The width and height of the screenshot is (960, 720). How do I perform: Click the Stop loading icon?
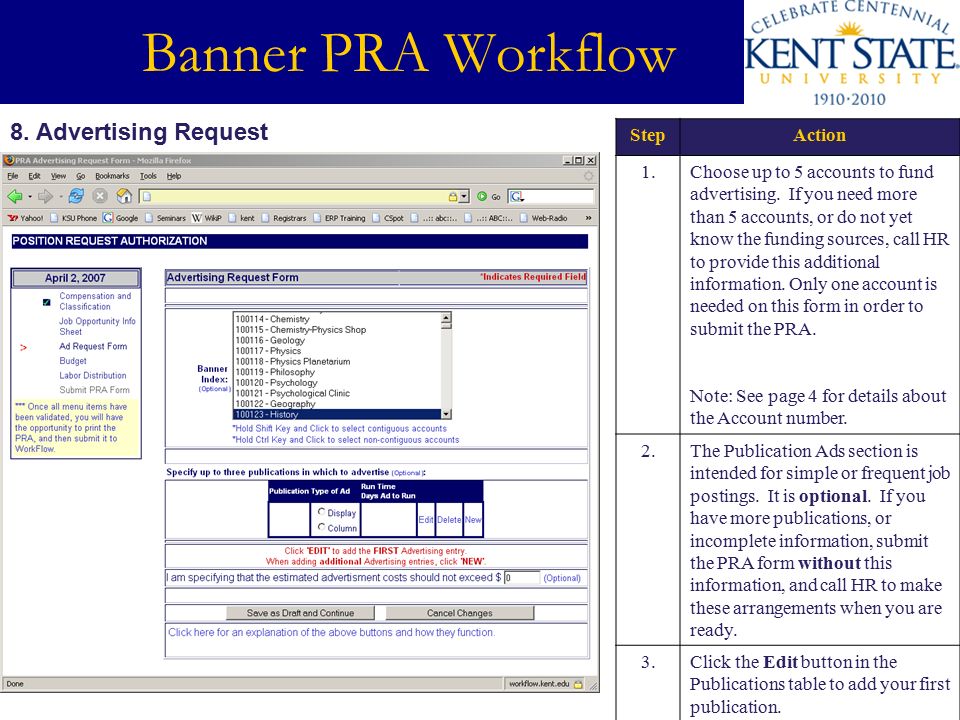tap(100, 196)
